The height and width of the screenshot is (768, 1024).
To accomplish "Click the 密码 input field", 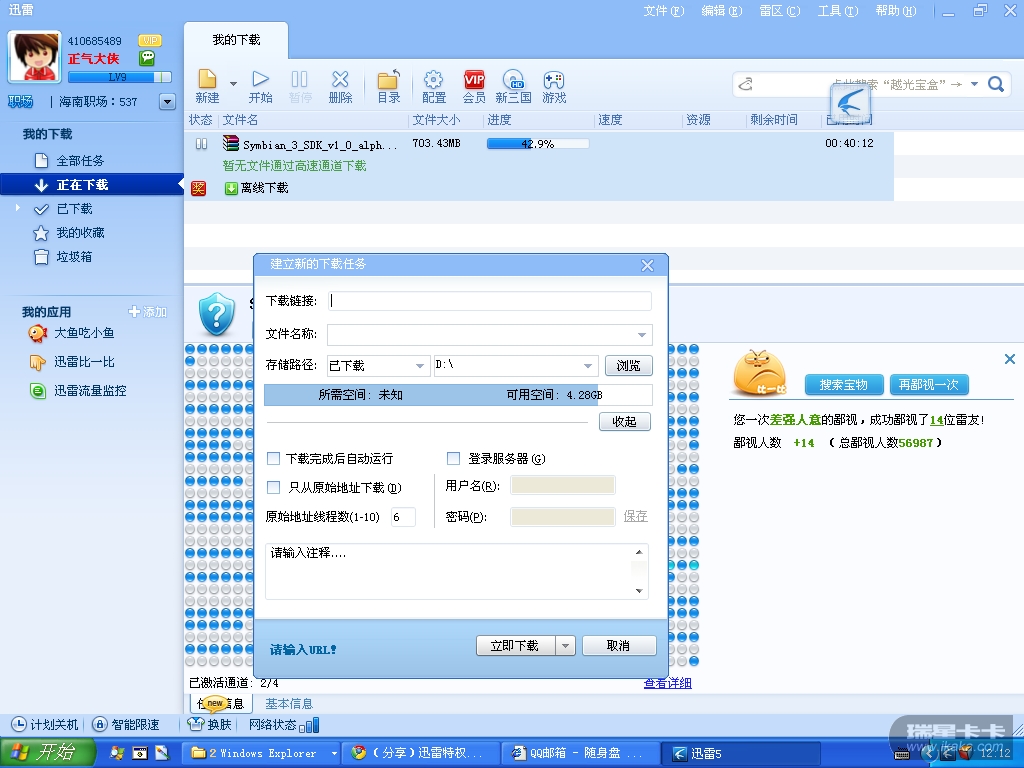I will point(562,517).
